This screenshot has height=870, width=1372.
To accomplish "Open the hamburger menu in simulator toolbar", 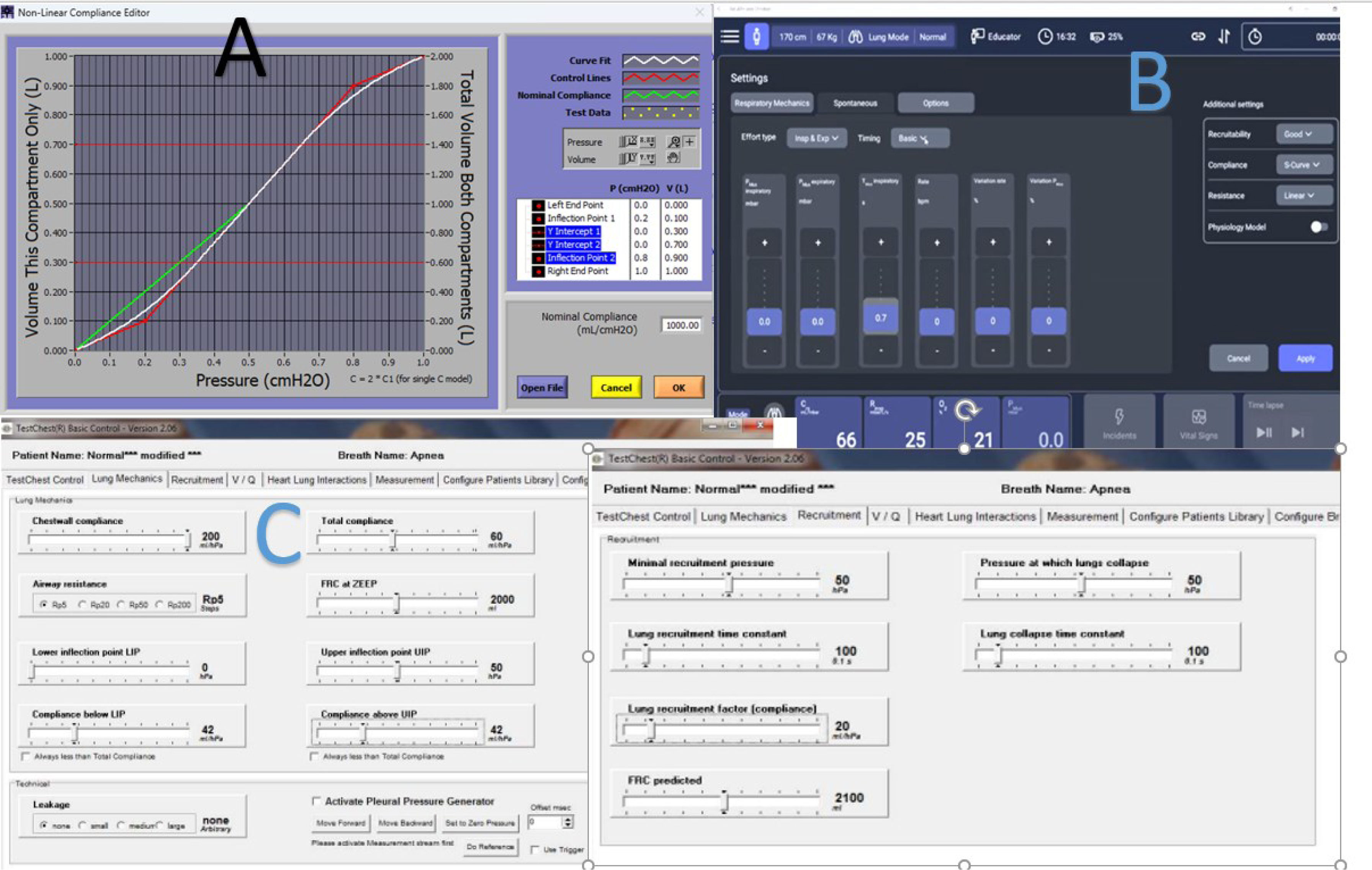I will tap(729, 36).
